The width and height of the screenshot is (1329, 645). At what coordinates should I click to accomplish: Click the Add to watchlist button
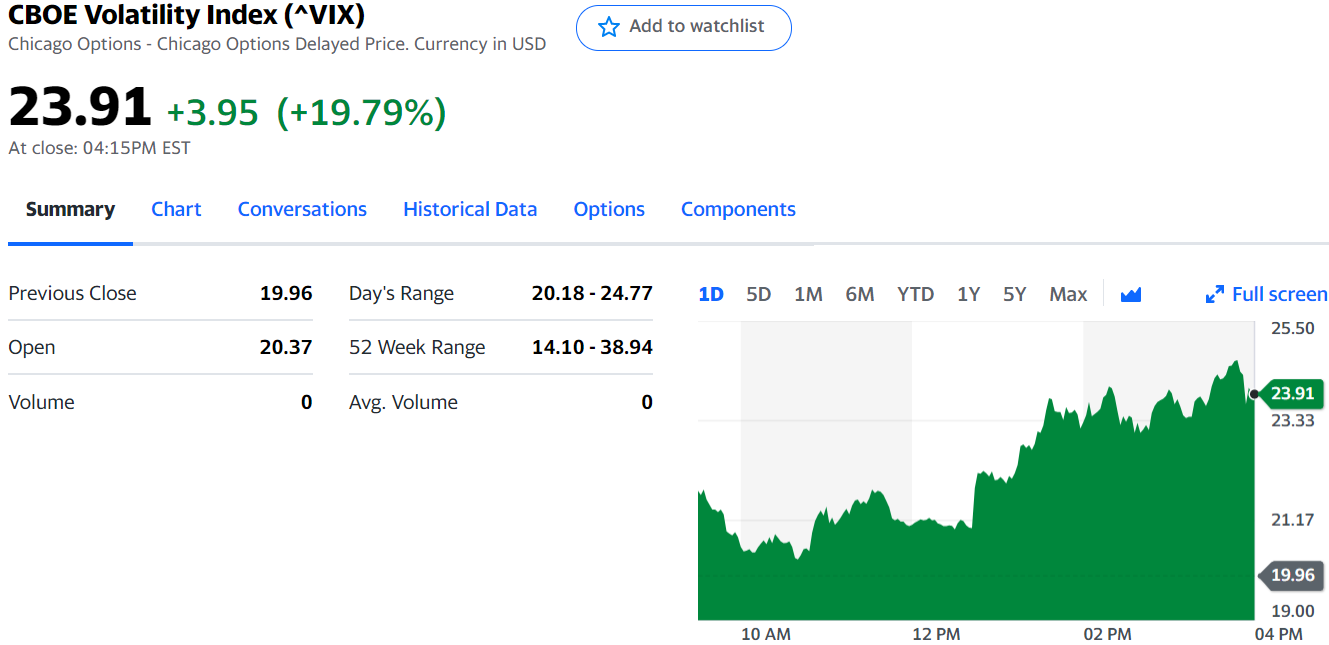[684, 28]
